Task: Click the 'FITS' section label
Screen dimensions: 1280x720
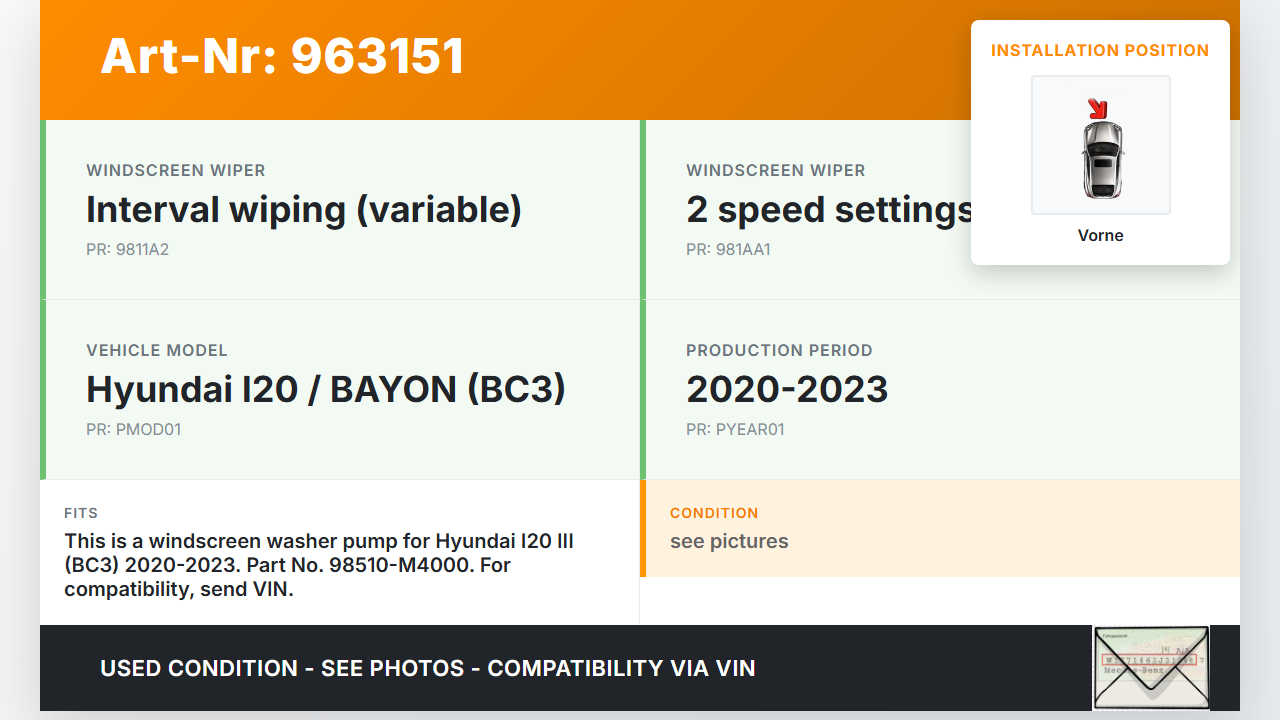Action: [81, 513]
